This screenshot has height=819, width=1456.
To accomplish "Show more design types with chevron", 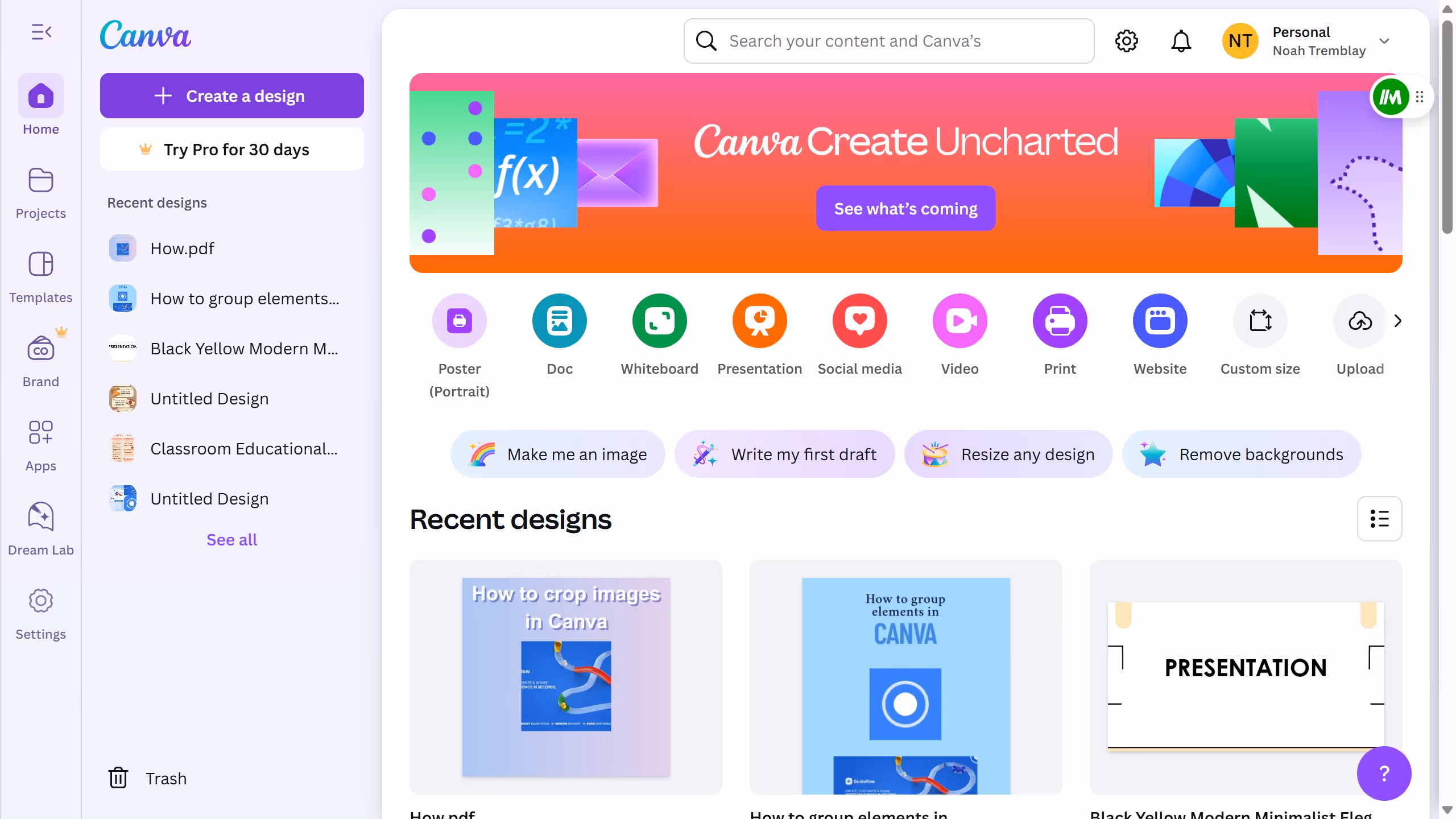I will point(1398,321).
